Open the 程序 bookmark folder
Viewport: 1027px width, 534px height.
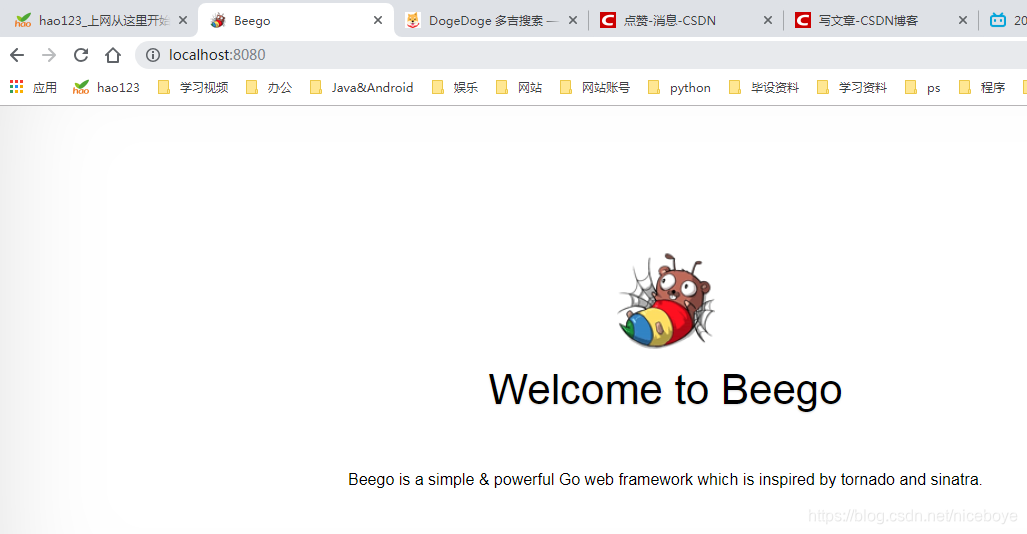tap(981, 87)
